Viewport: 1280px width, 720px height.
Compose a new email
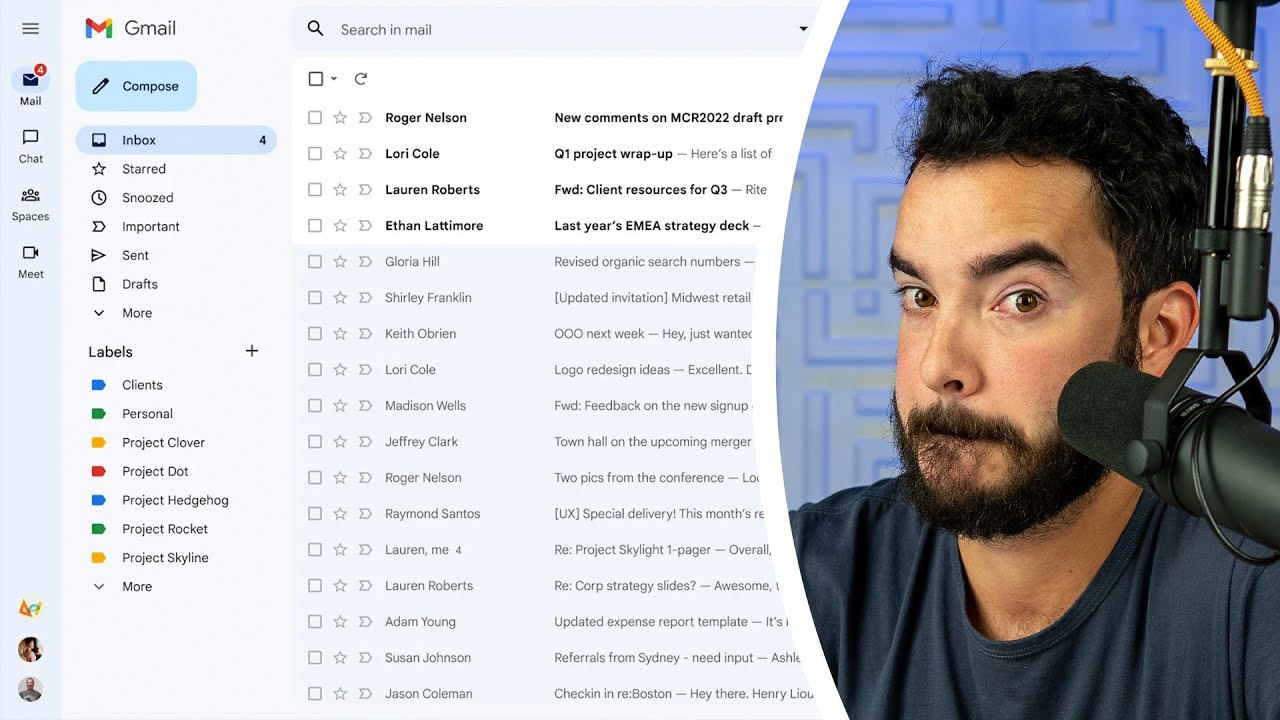point(136,86)
